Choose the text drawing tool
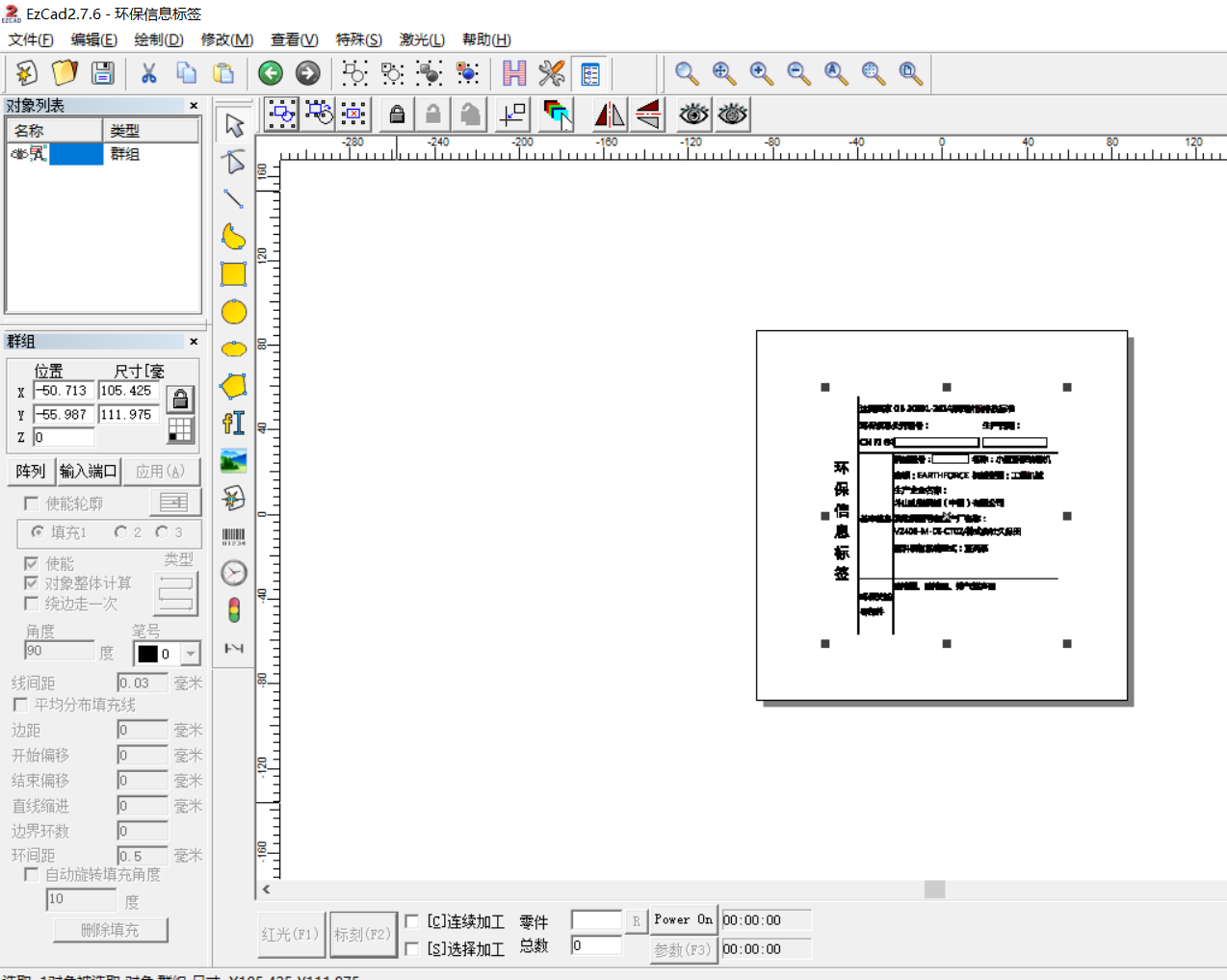This screenshot has width=1227, height=980. click(x=234, y=424)
